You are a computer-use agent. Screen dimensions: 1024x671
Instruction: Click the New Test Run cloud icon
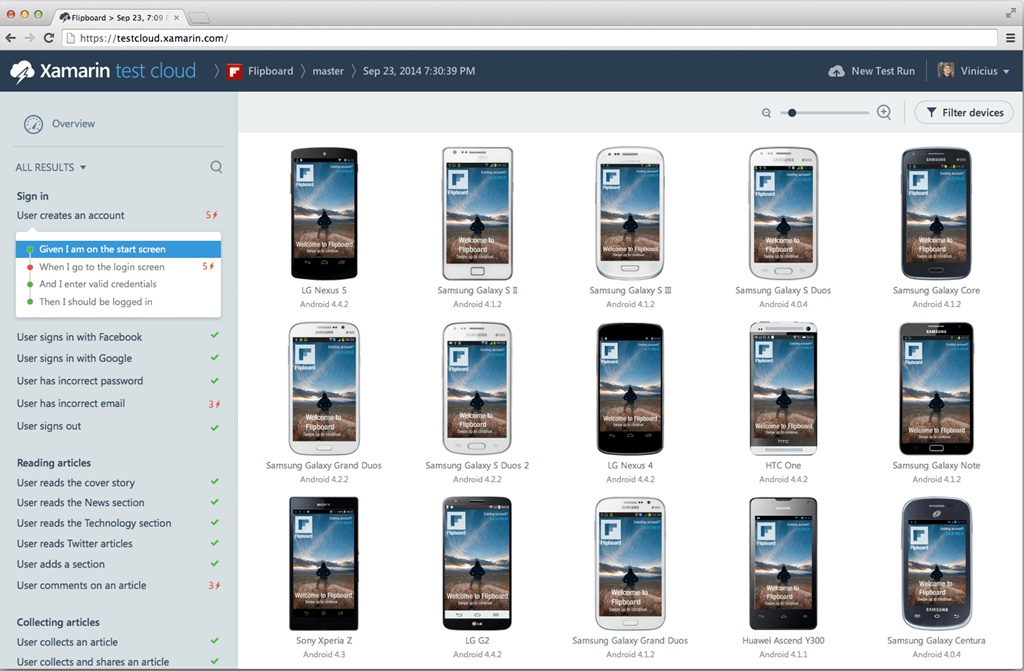(x=836, y=71)
